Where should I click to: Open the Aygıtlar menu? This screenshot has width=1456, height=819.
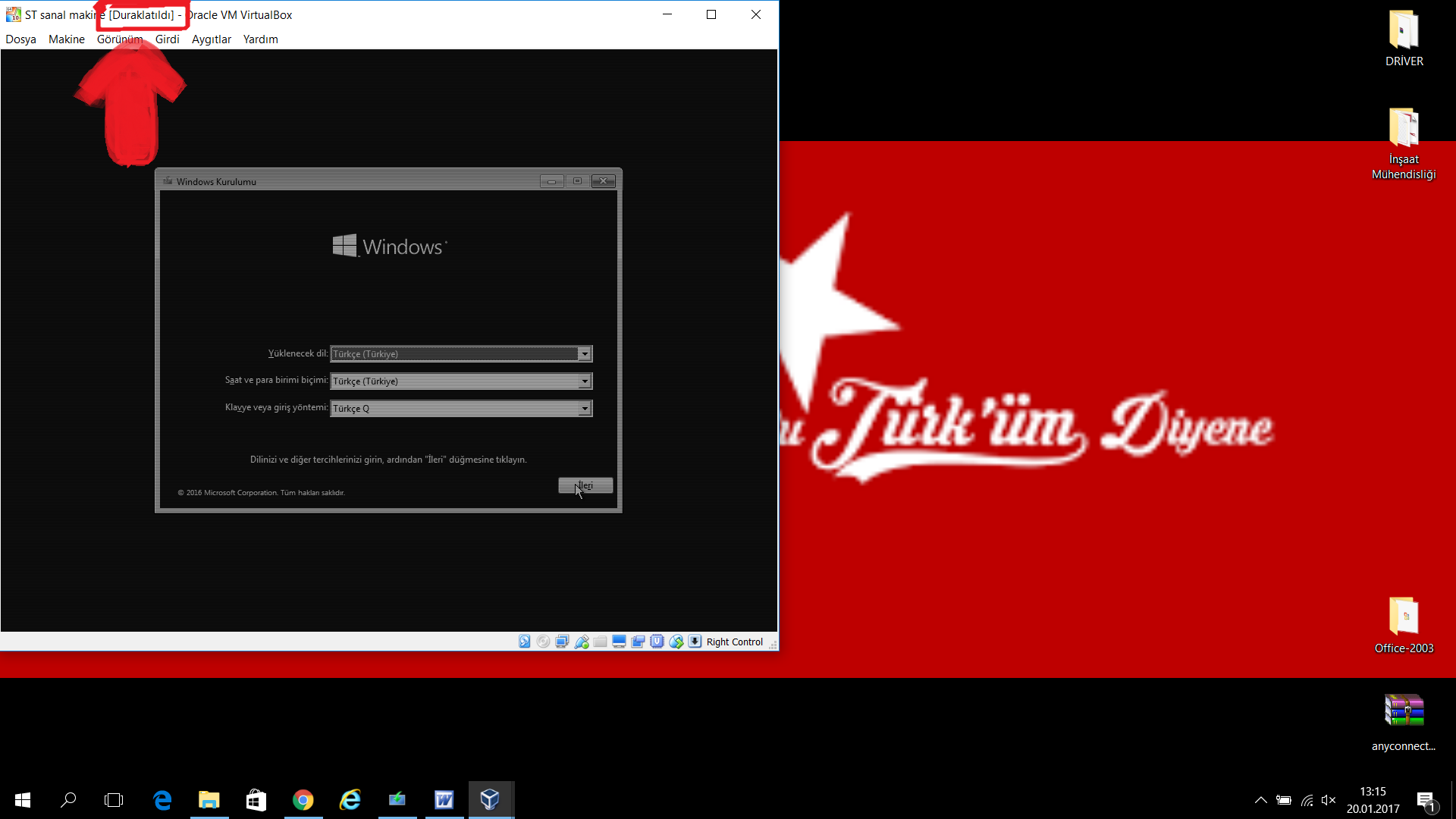[x=211, y=39]
